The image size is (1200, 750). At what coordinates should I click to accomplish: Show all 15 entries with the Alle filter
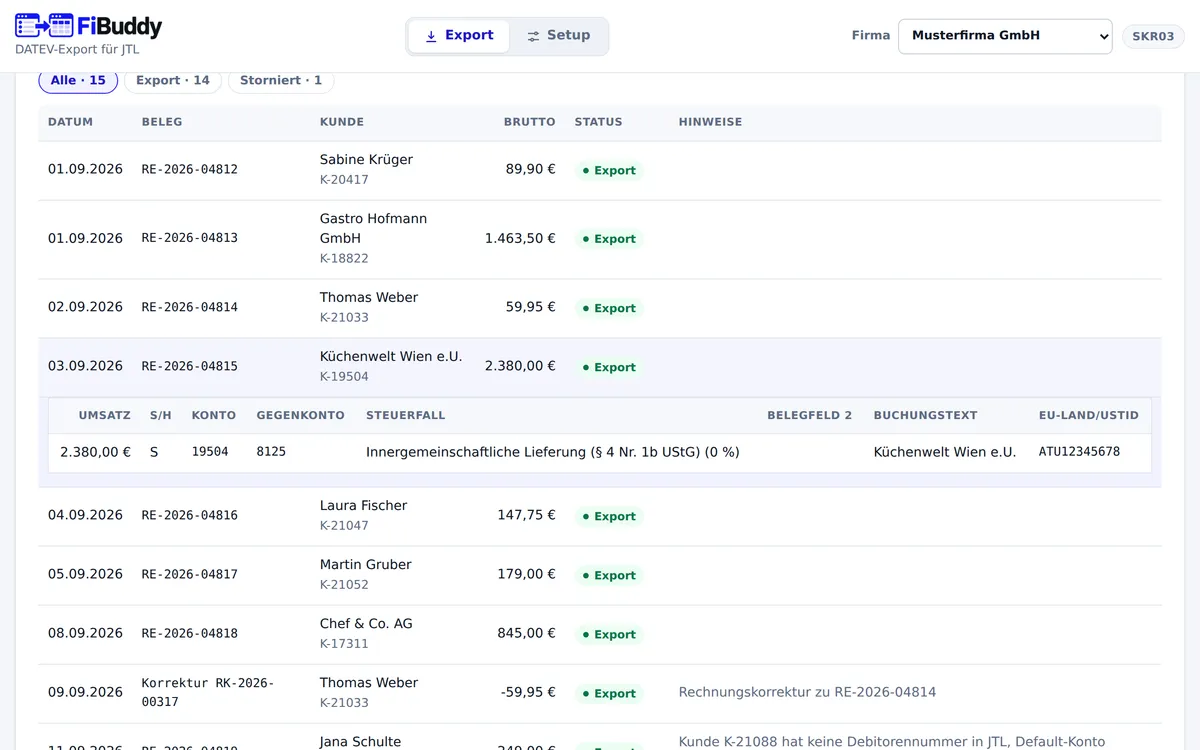pyautogui.click(x=78, y=80)
